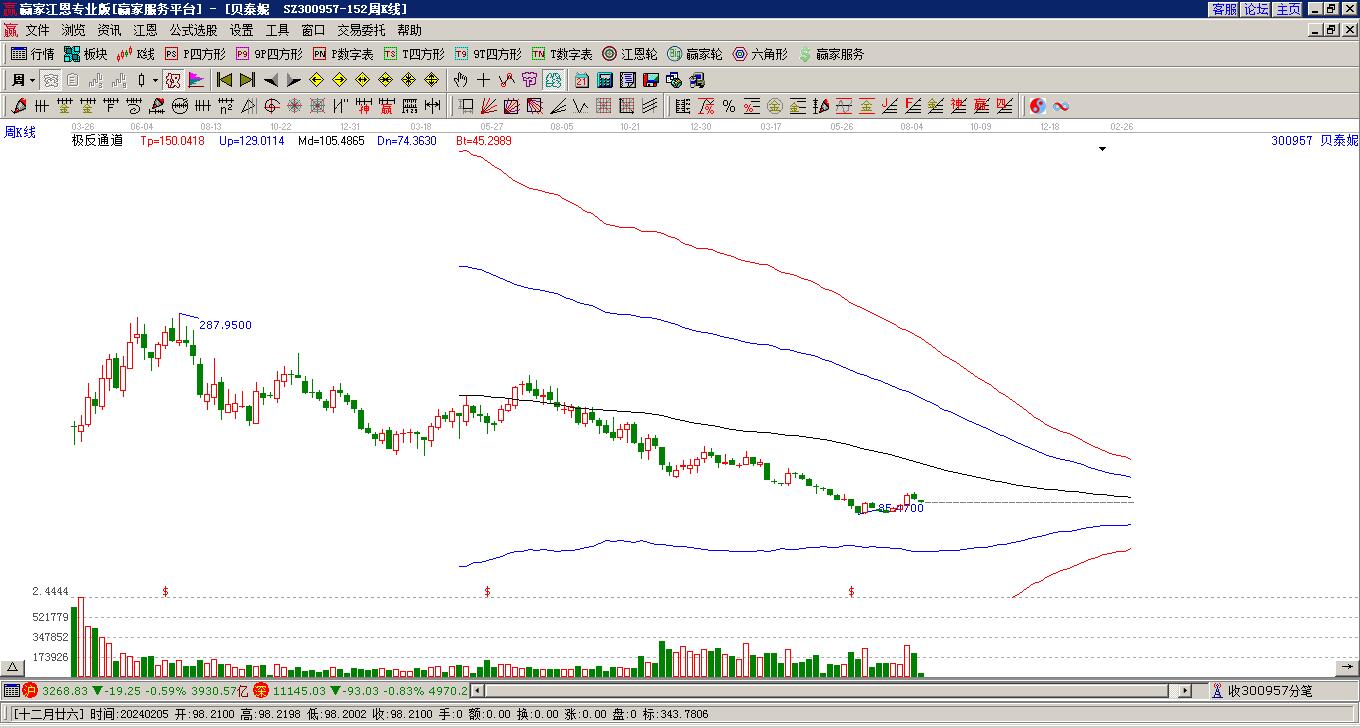Click the calendar icon in toolbar
Viewport: 1360px width, 728px height.
[x=582, y=80]
